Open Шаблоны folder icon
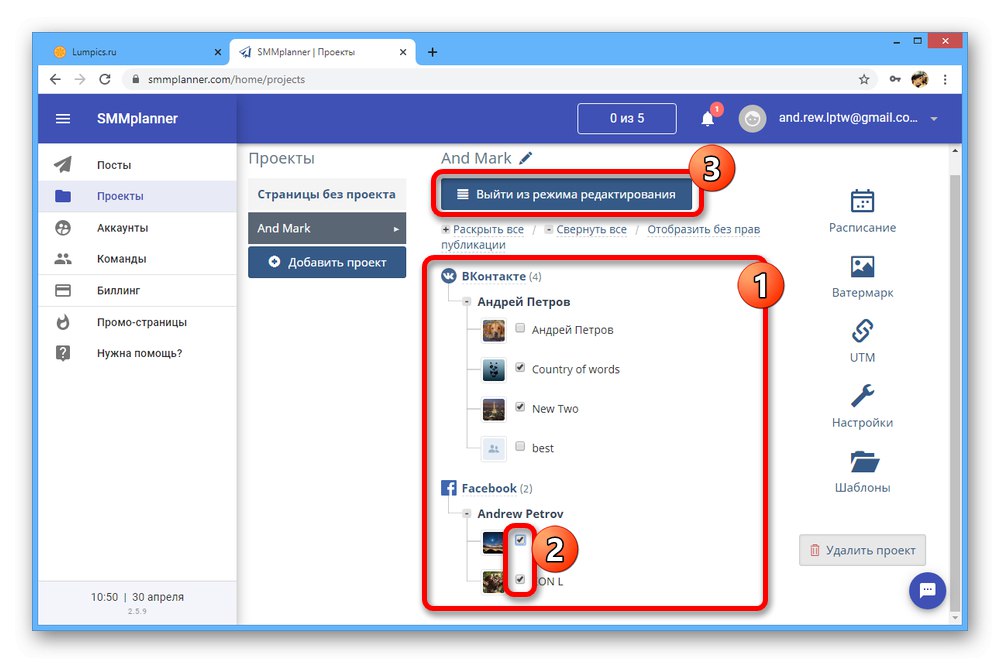Image resolution: width=1000 pixels, height=663 pixels. click(x=865, y=461)
